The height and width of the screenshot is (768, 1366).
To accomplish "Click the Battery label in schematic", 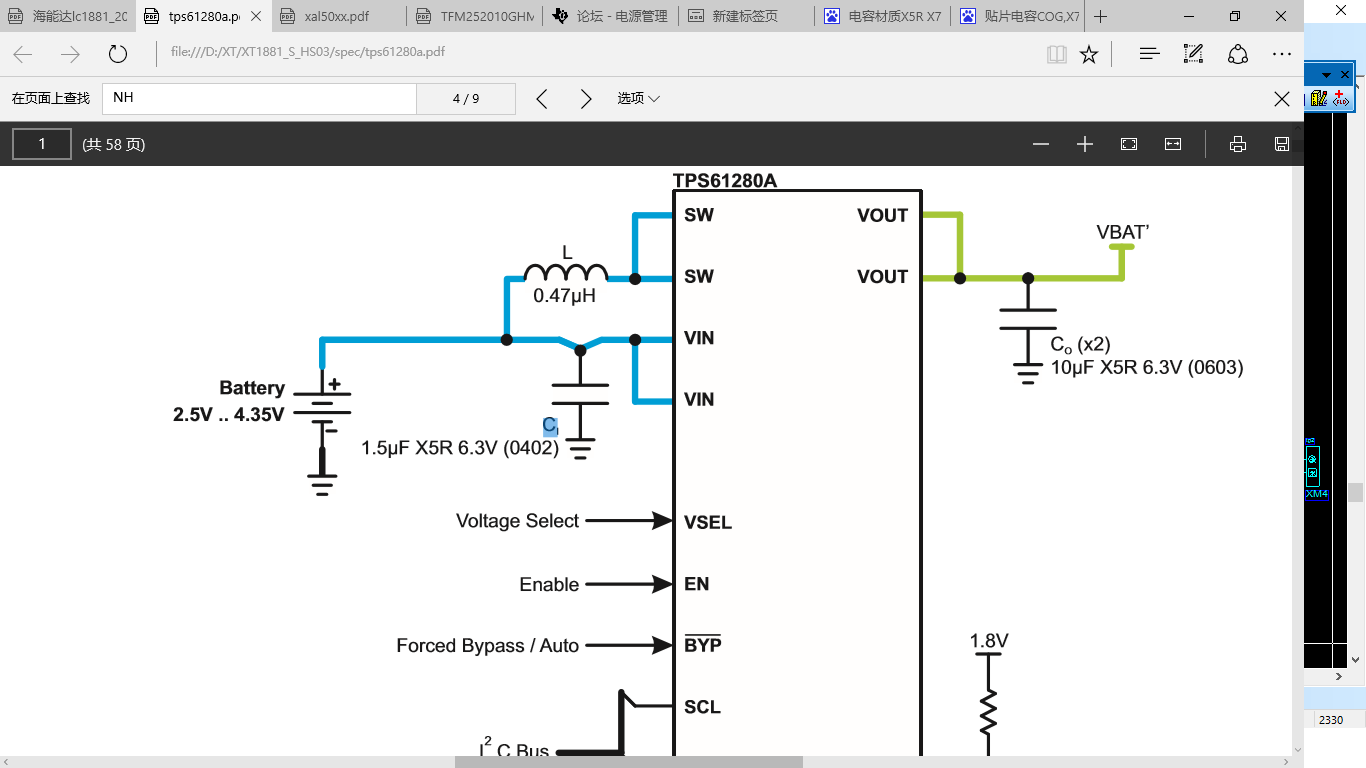I will [x=252, y=388].
